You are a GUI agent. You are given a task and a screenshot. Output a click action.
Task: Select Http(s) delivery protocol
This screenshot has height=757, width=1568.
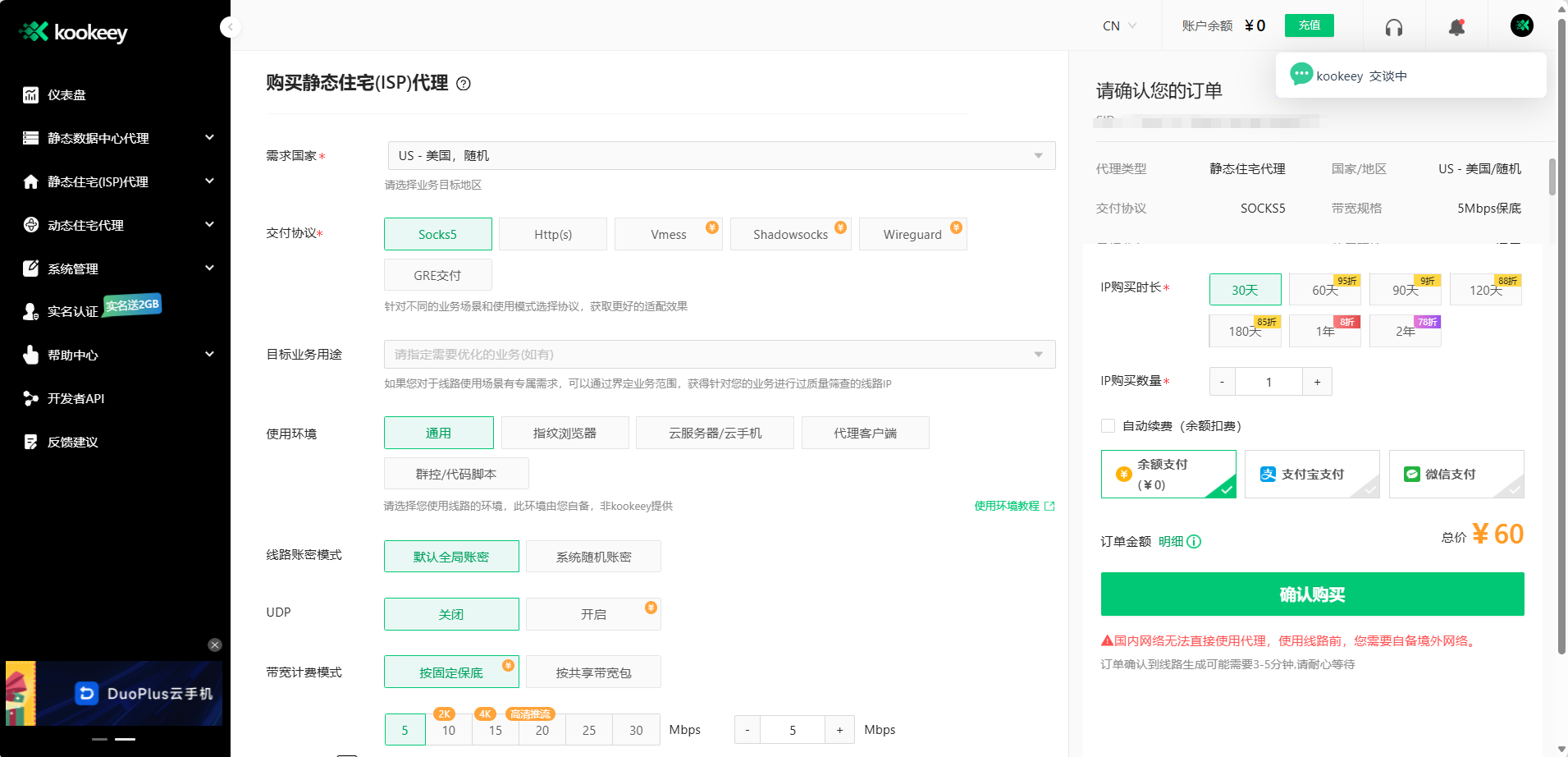[553, 234]
